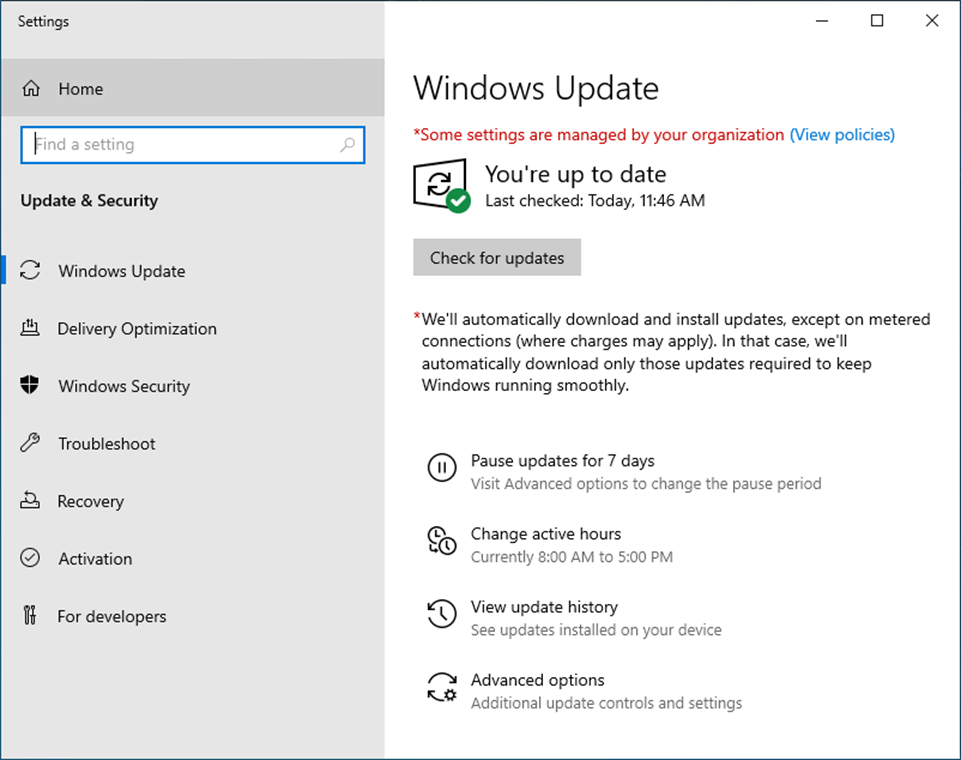Open the View policies link
The height and width of the screenshot is (760, 961).
click(x=842, y=135)
